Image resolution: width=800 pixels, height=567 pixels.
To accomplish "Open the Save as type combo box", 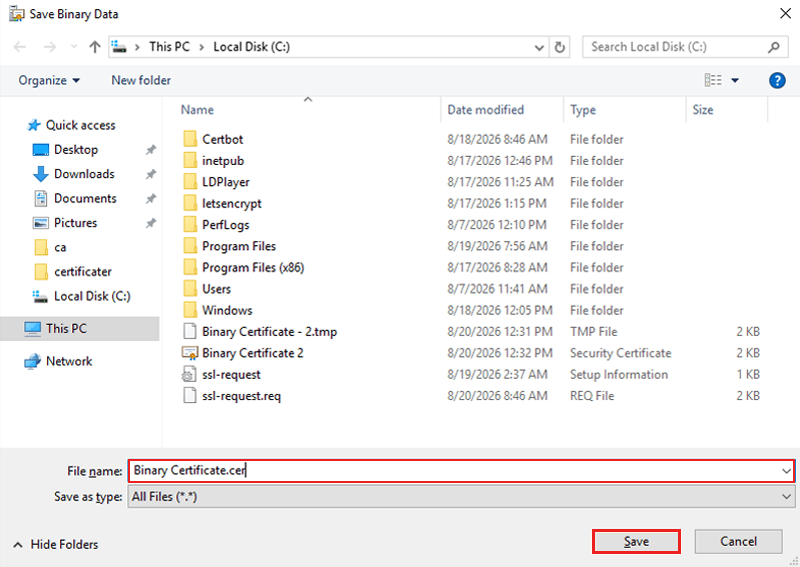I will tap(461, 497).
